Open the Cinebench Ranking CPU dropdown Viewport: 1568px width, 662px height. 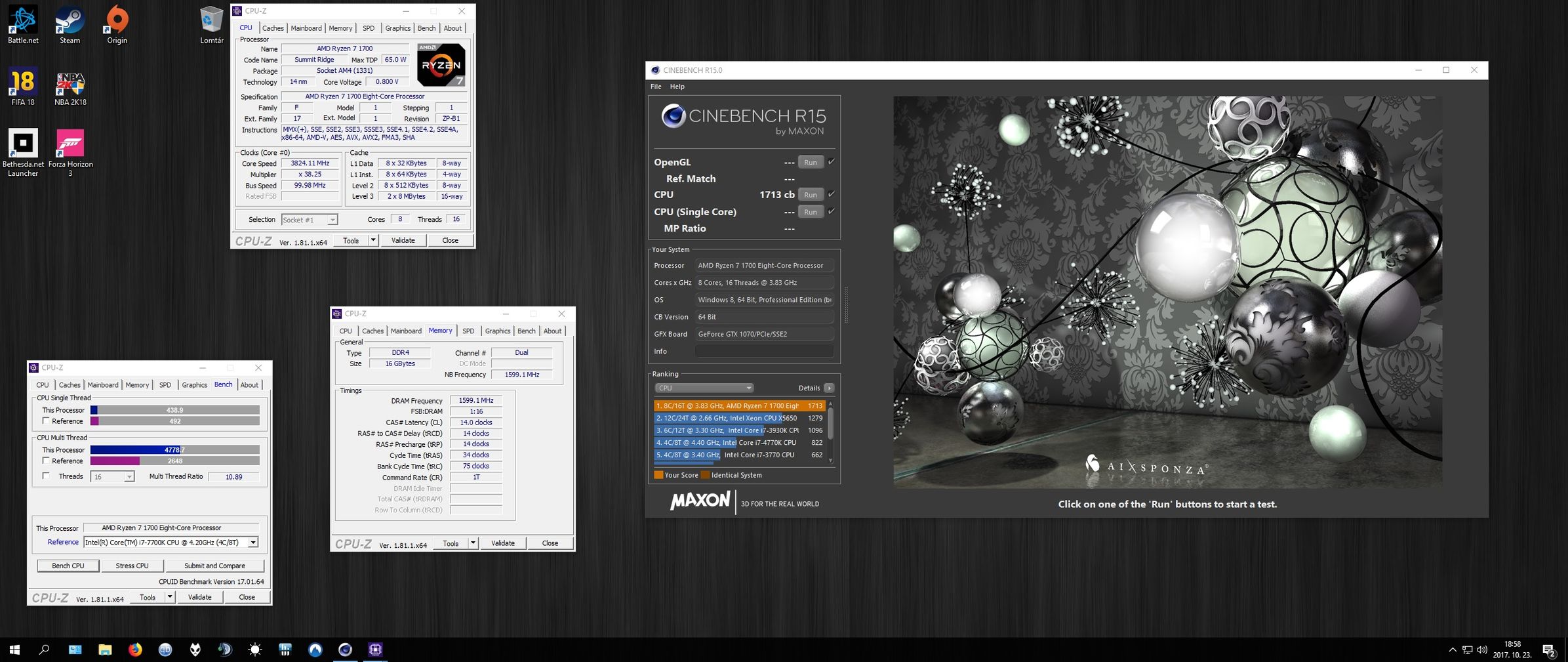pos(704,388)
